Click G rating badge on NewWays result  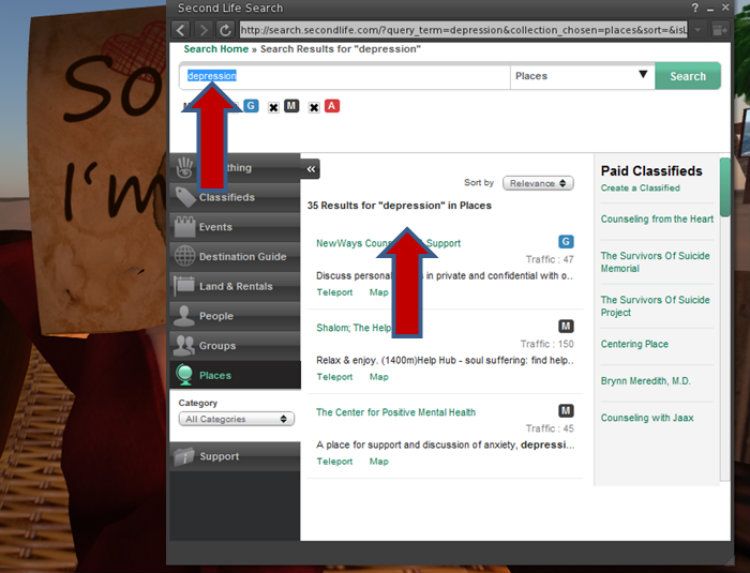coord(566,242)
